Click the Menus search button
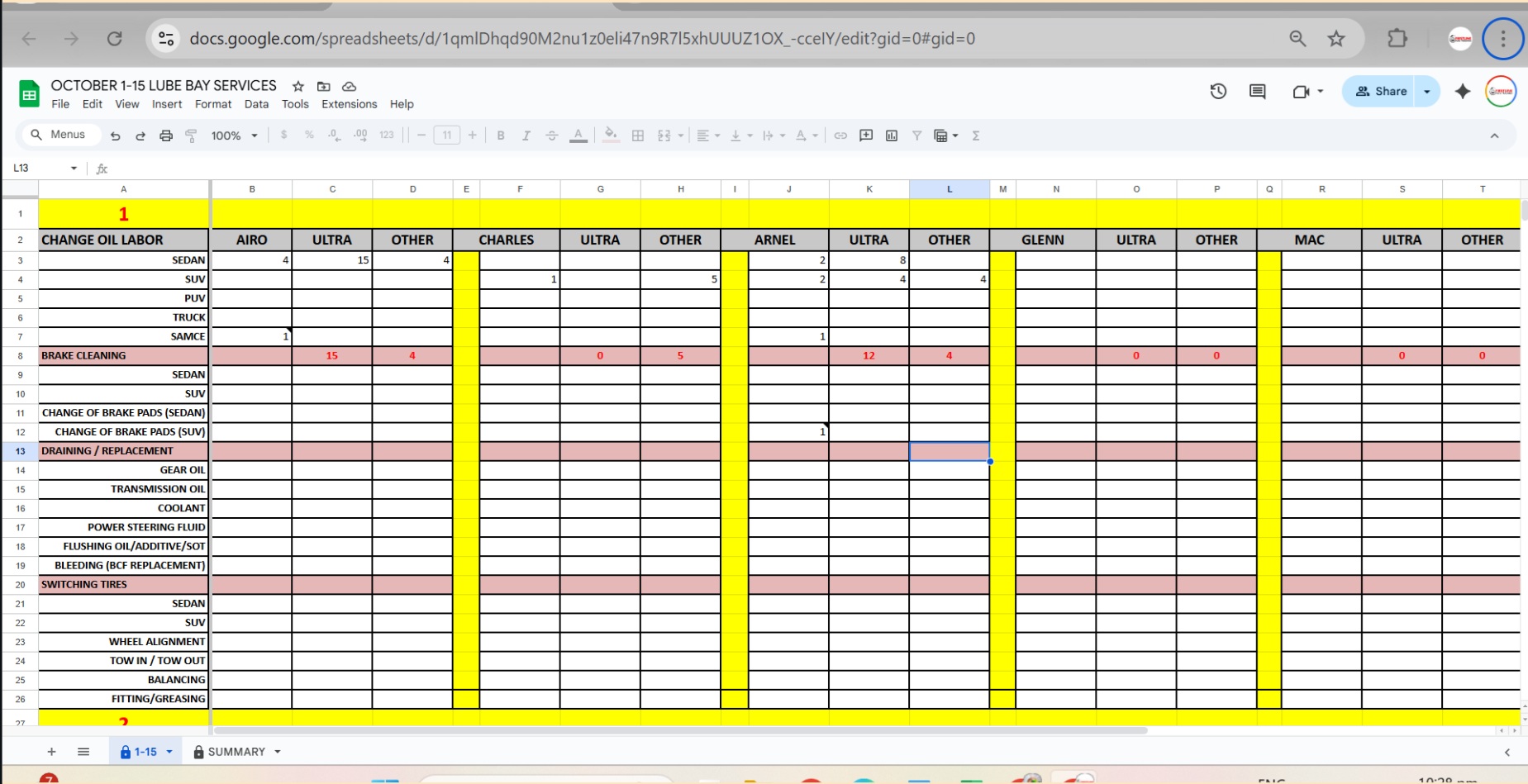The height and width of the screenshot is (784, 1528). point(58,135)
